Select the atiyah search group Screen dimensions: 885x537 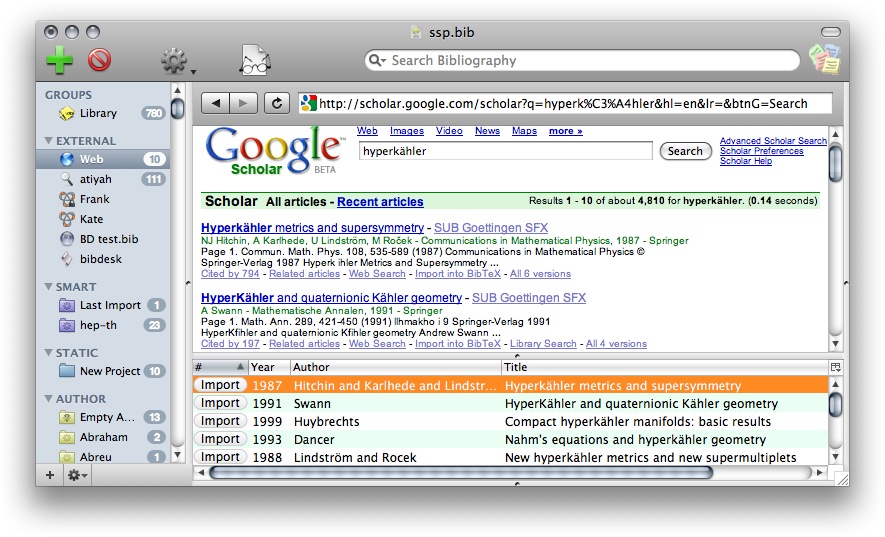click(103, 180)
